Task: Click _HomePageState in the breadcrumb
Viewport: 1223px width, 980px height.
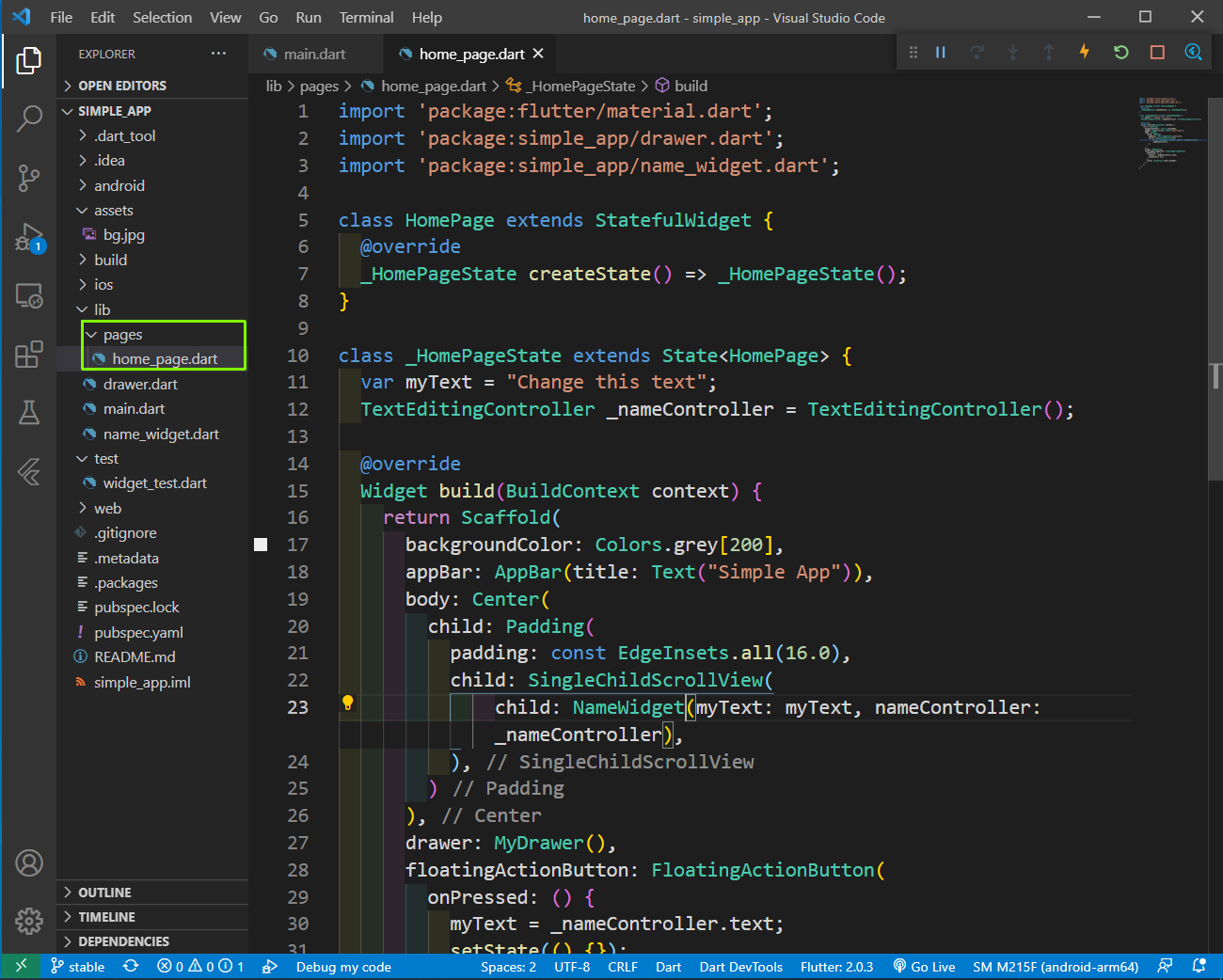Action: click(x=571, y=86)
